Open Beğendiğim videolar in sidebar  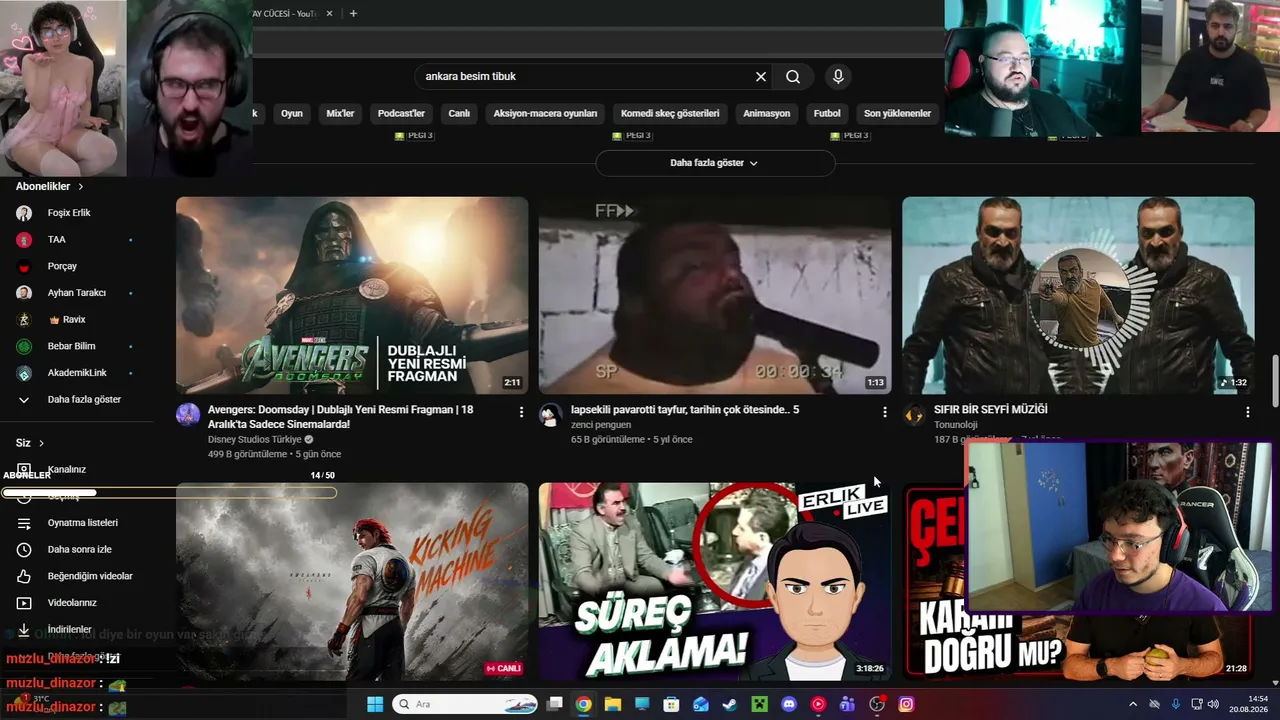click(x=90, y=576)
